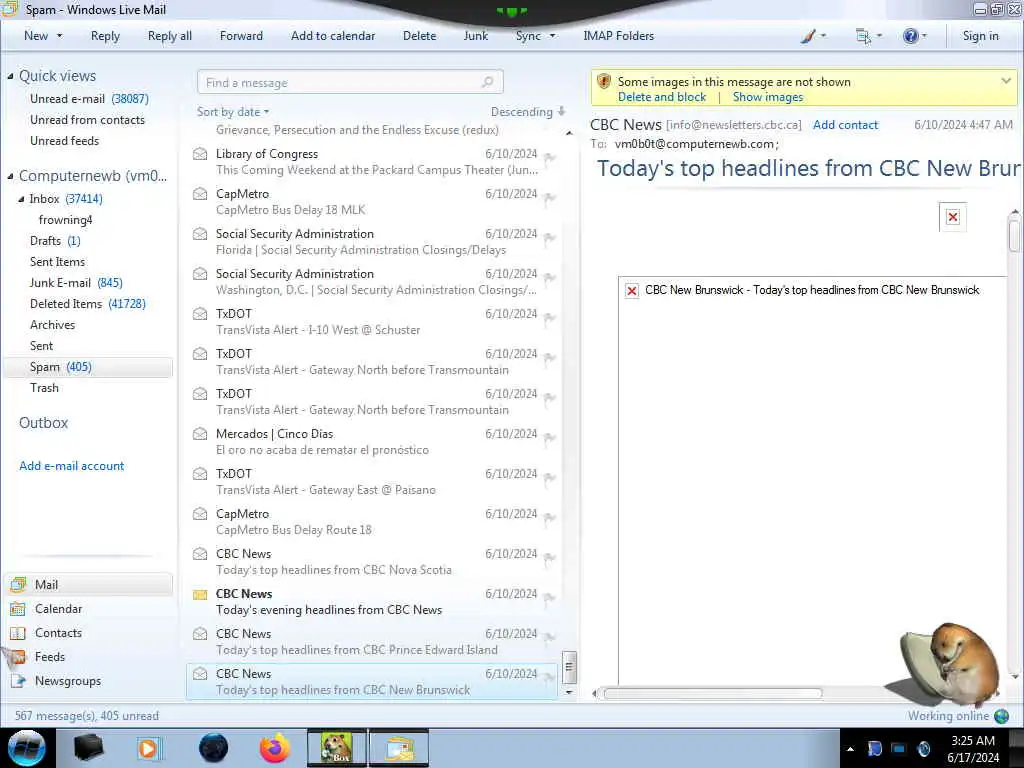Collapse the Quick views section
1024x768 pixels.
coord(10,76)
